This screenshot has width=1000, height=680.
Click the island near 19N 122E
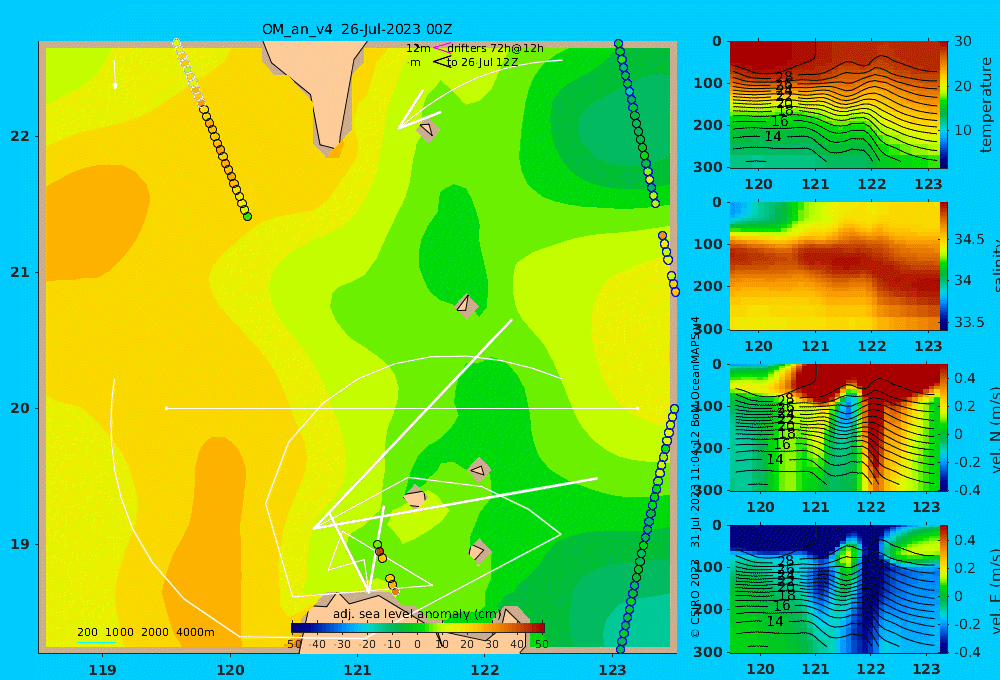[478, 552]
